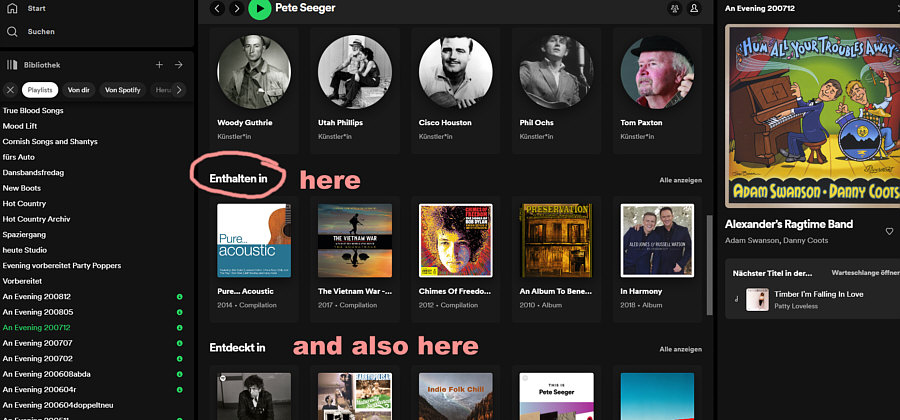Screen dimensions: 900x420
Task: Click the Bibliothek library icon
Action: (12, 65)
